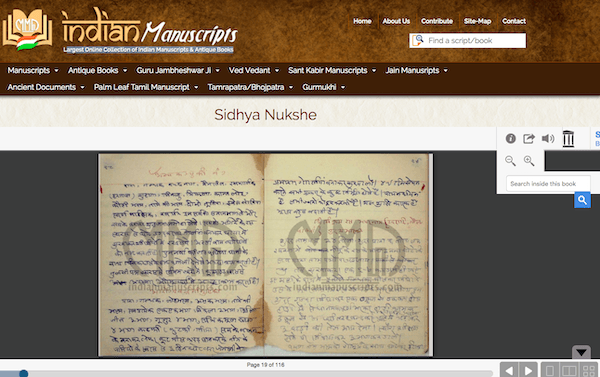The width and height of the screenshot is (600, 377).
Task: Click the page slider handle
Action: tap(24, 373)
